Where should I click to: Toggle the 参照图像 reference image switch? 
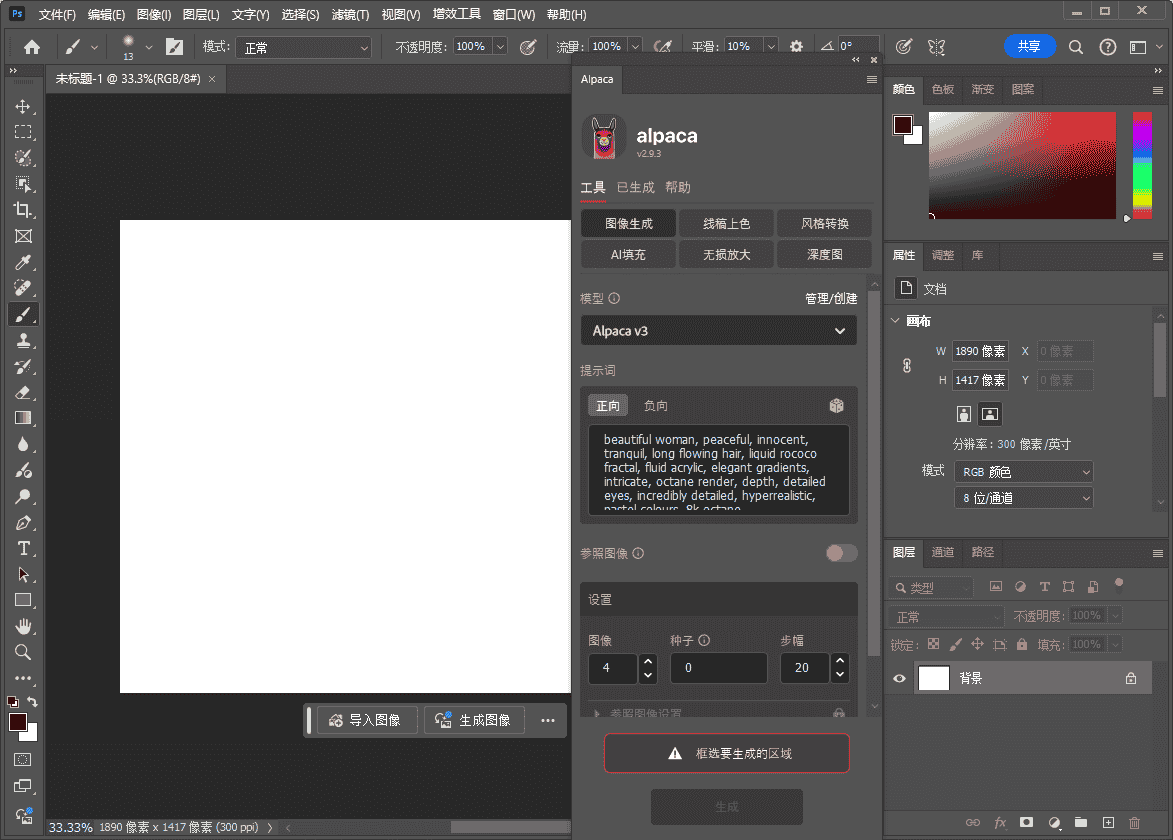[x=841, y=553]
